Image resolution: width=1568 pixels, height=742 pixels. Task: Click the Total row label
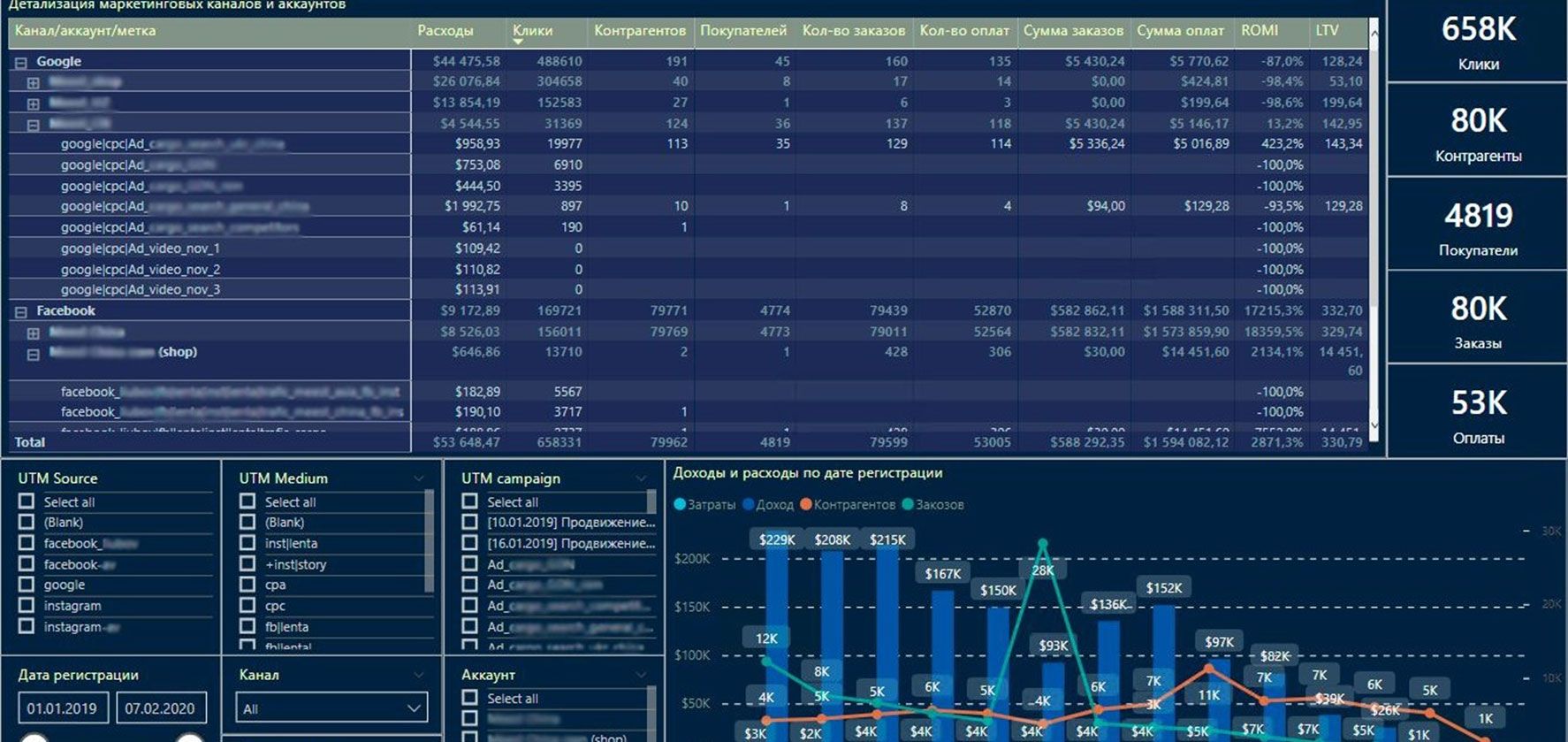click(x=29, y=441)
